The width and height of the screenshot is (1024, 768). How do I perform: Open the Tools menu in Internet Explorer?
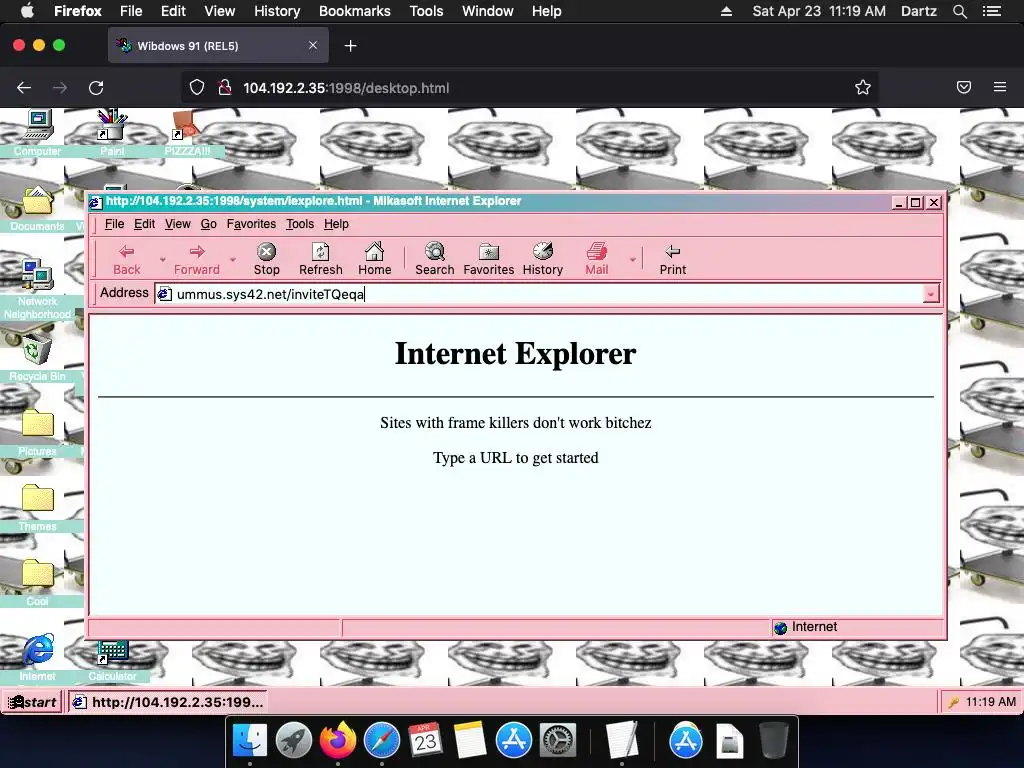tap(300, 224)
